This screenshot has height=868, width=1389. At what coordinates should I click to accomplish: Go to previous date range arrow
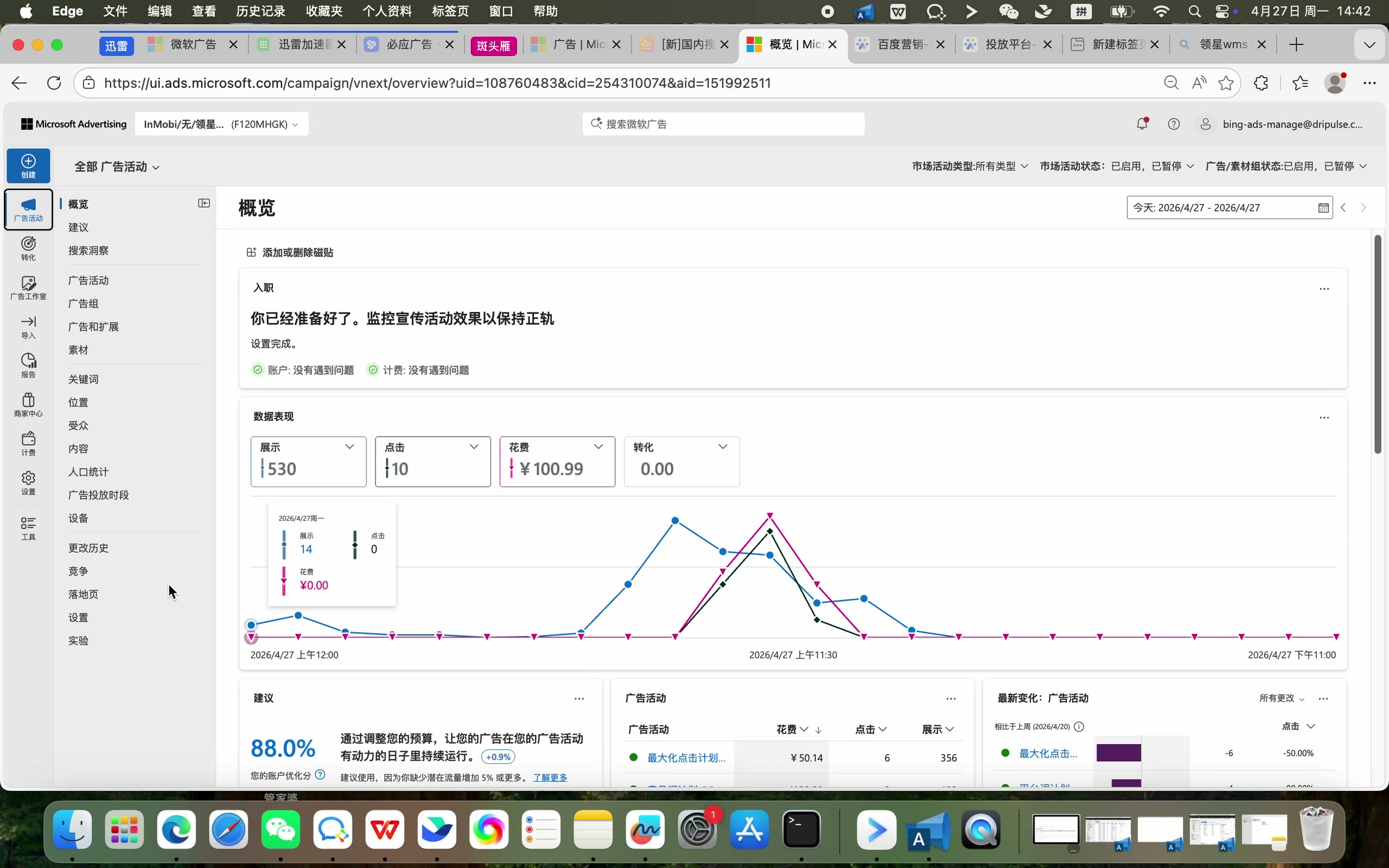point(1343,208)
